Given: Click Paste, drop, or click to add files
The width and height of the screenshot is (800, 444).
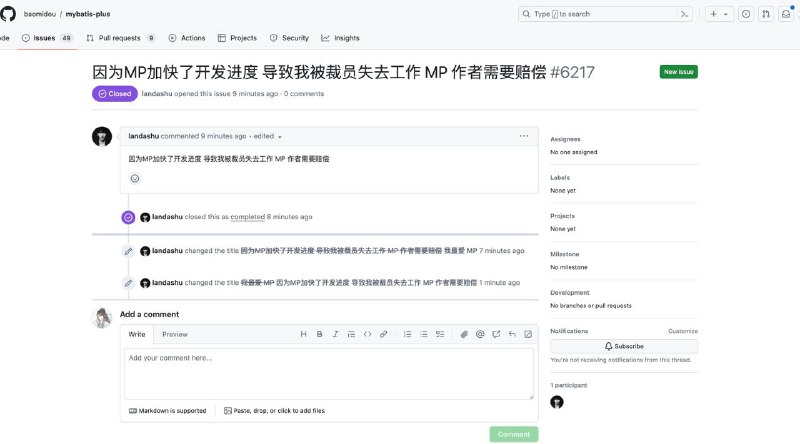Looking at the screenshot, I should [x=274, y=411].
